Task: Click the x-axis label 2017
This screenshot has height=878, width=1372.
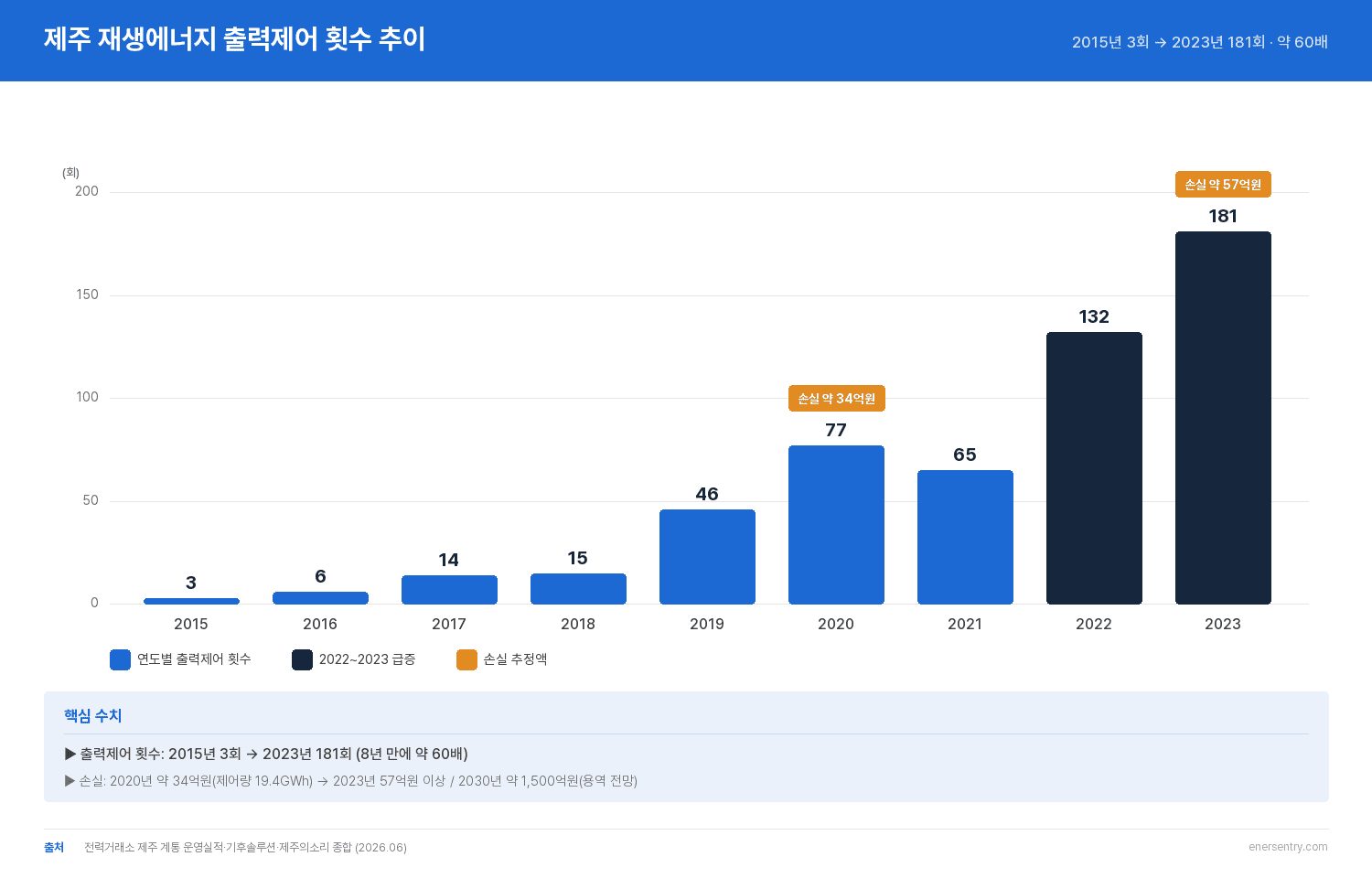Action: click(449, 624)
